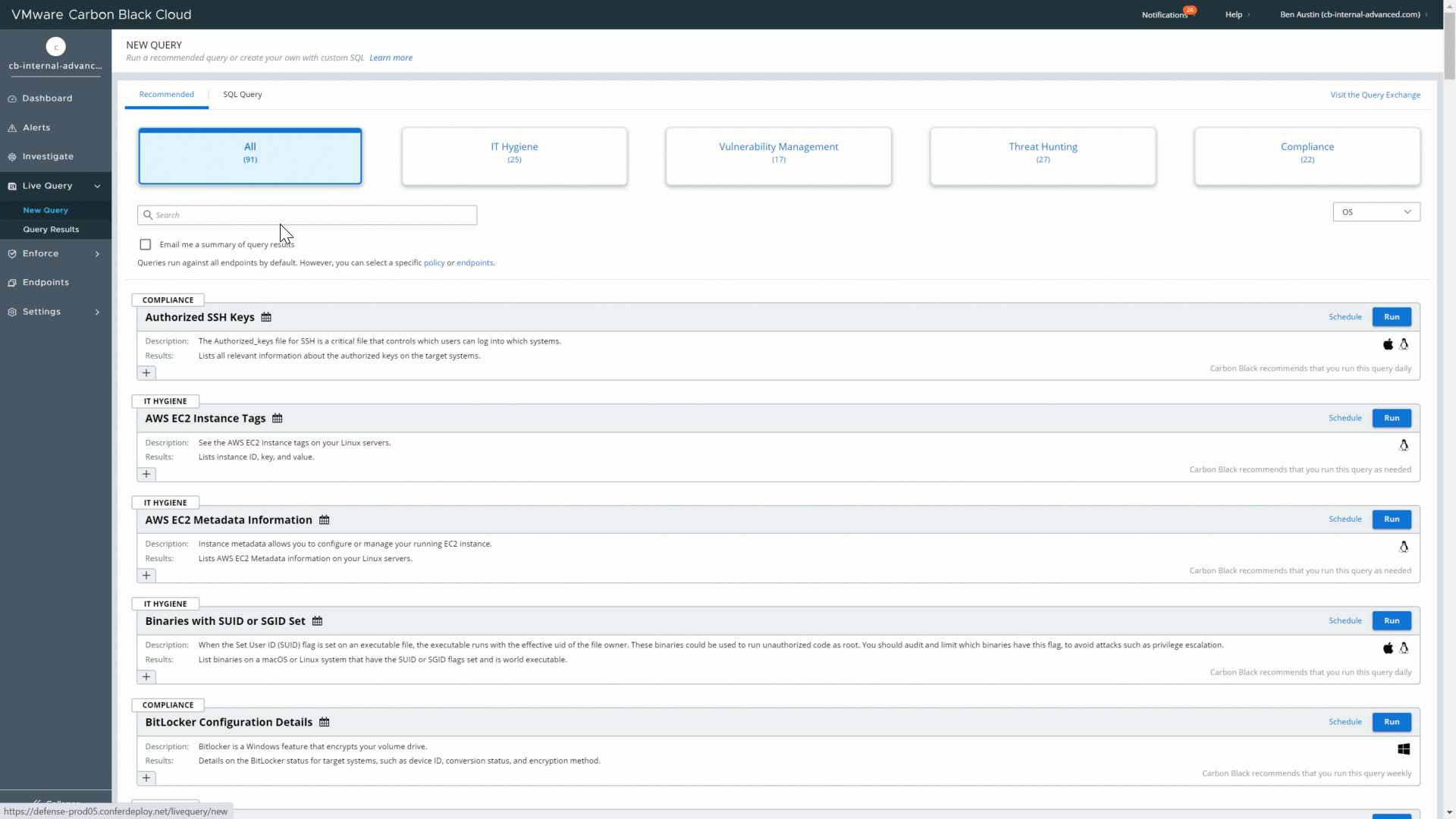Open Query Results in sidebar
Image resolution: width=1456 pixels, height=819 pixels.
(x=51, y=230)
